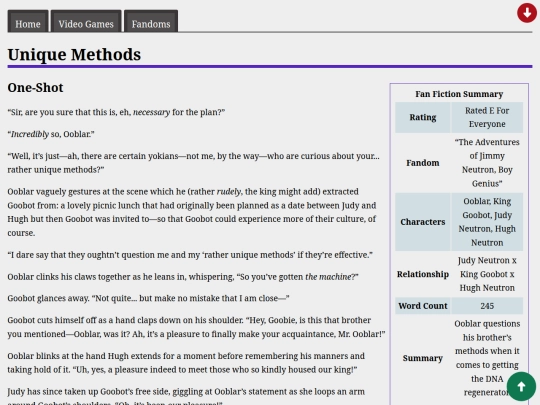Click the paragraph starting 'Sir, are you sure'
The image size is (540, 405).
tap(116, 112)
